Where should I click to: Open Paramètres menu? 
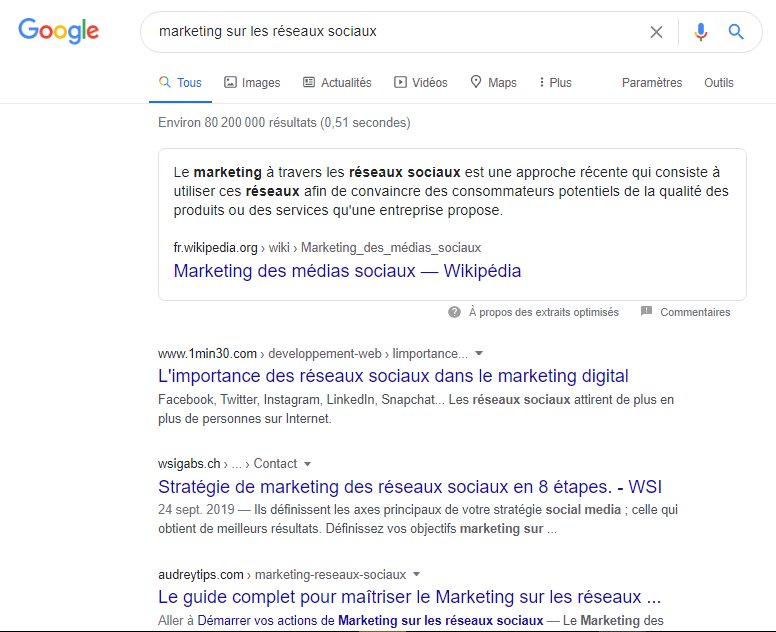click(652, 83)
